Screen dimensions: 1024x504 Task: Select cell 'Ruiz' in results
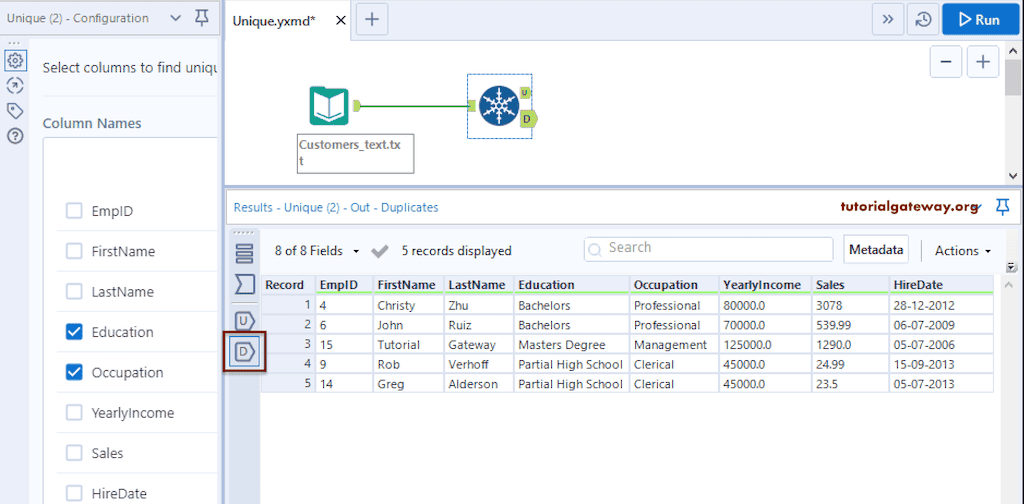(479, 325)
